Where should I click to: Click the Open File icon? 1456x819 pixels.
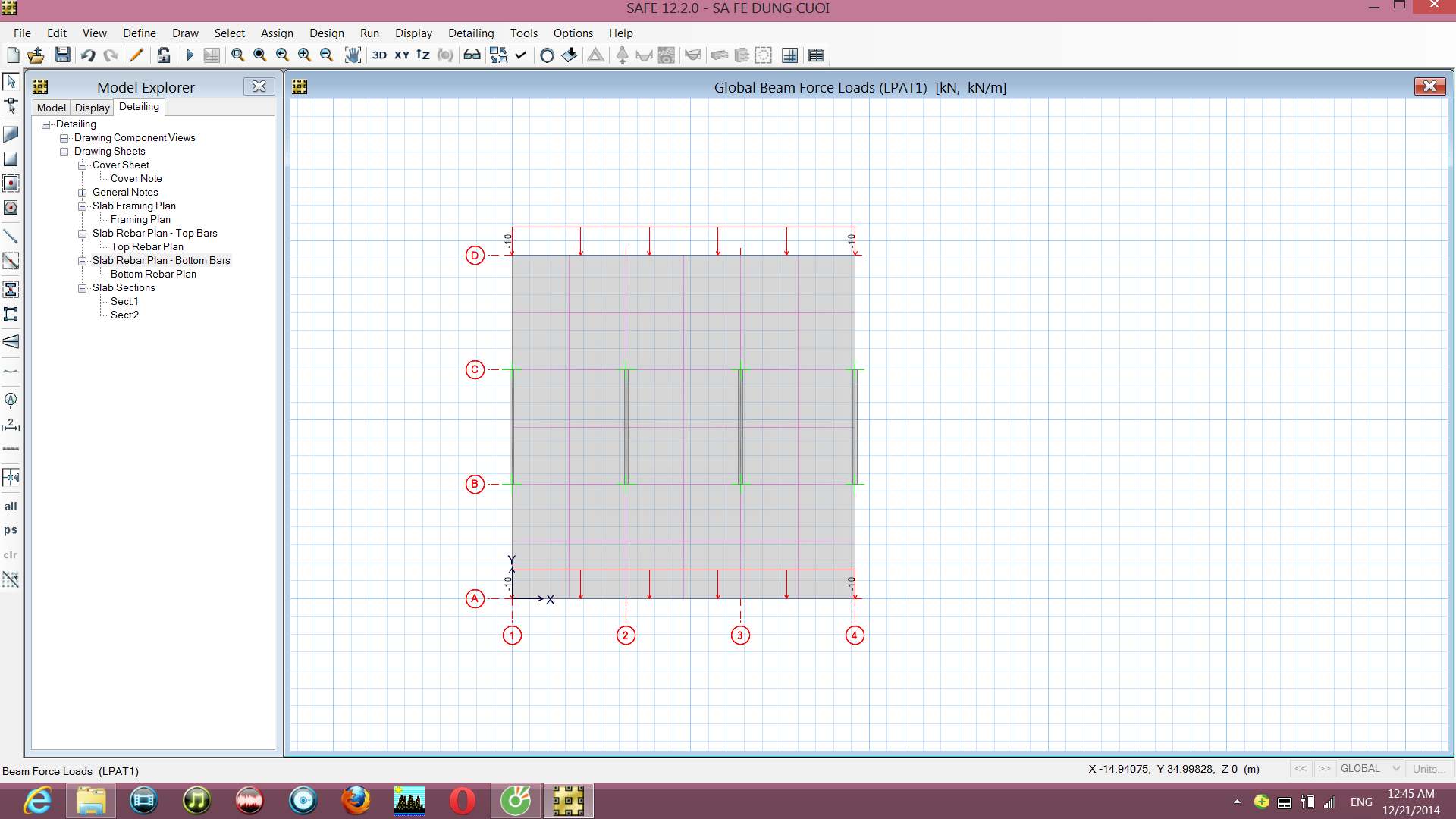tap(36, 55)
